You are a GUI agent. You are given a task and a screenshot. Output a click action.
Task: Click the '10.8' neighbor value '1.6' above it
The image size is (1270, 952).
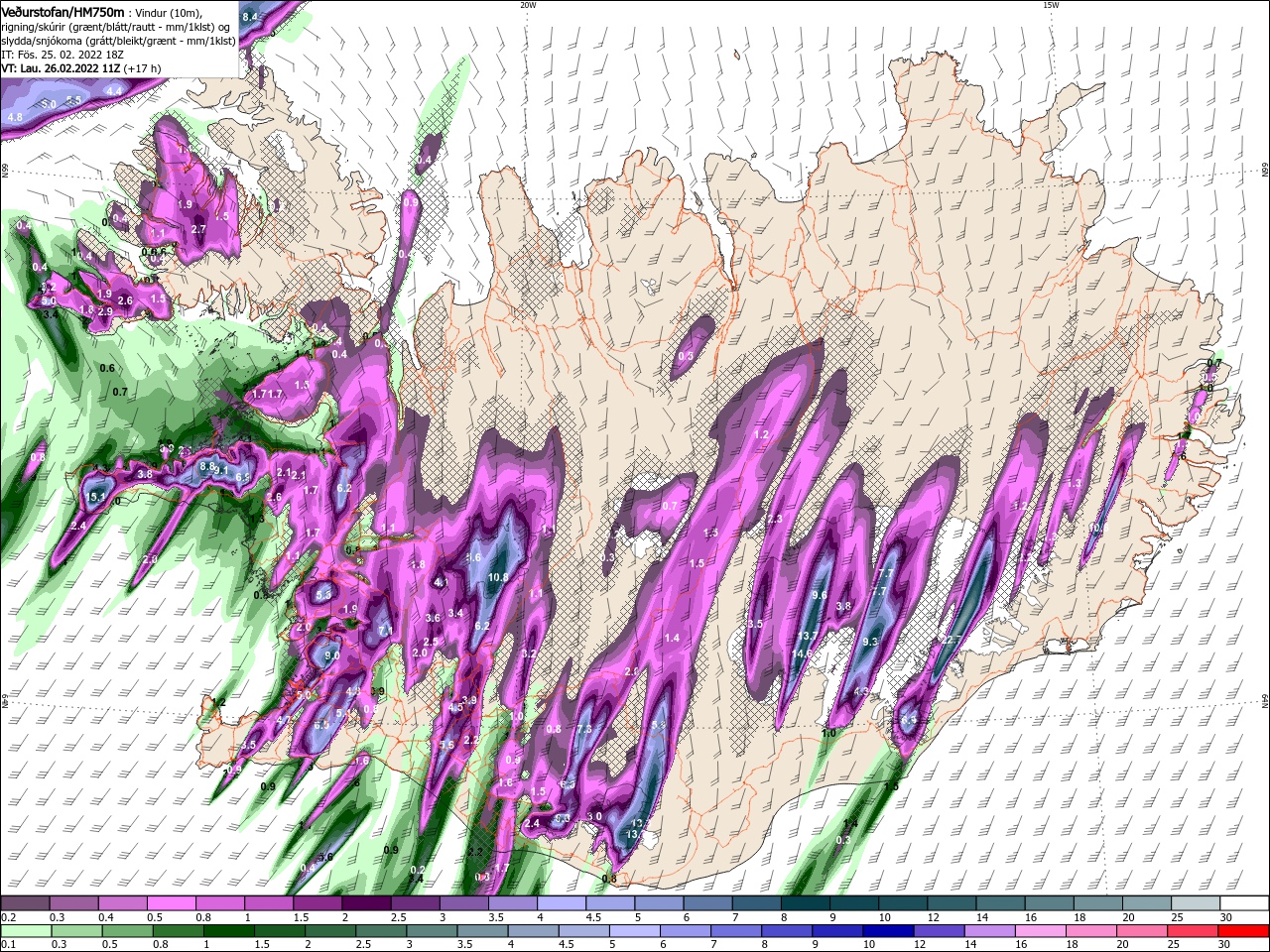(x=474, y=558)
